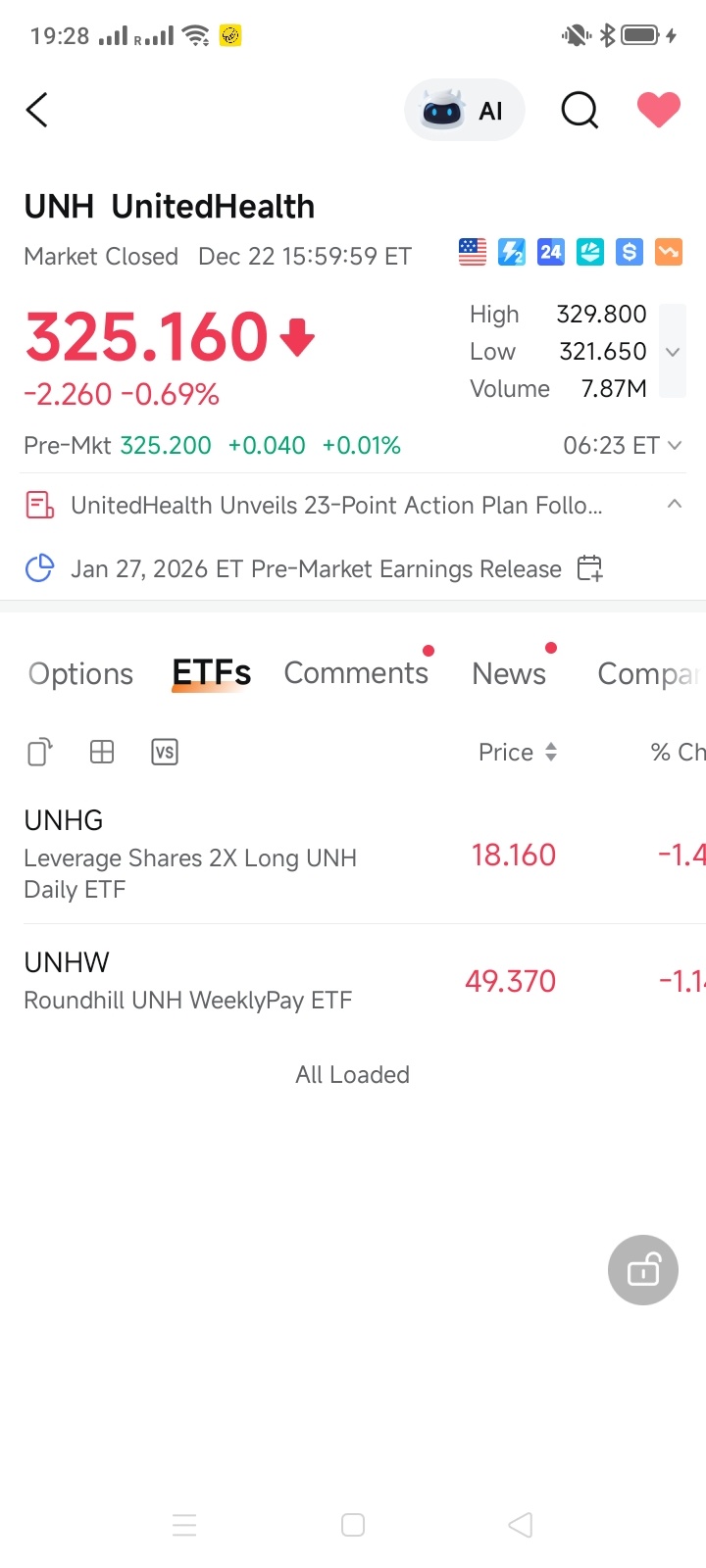This screenshot has width=706, height=1568.
Task: Open the pre-market time dropdown arrow
Action: coord(675,445)
